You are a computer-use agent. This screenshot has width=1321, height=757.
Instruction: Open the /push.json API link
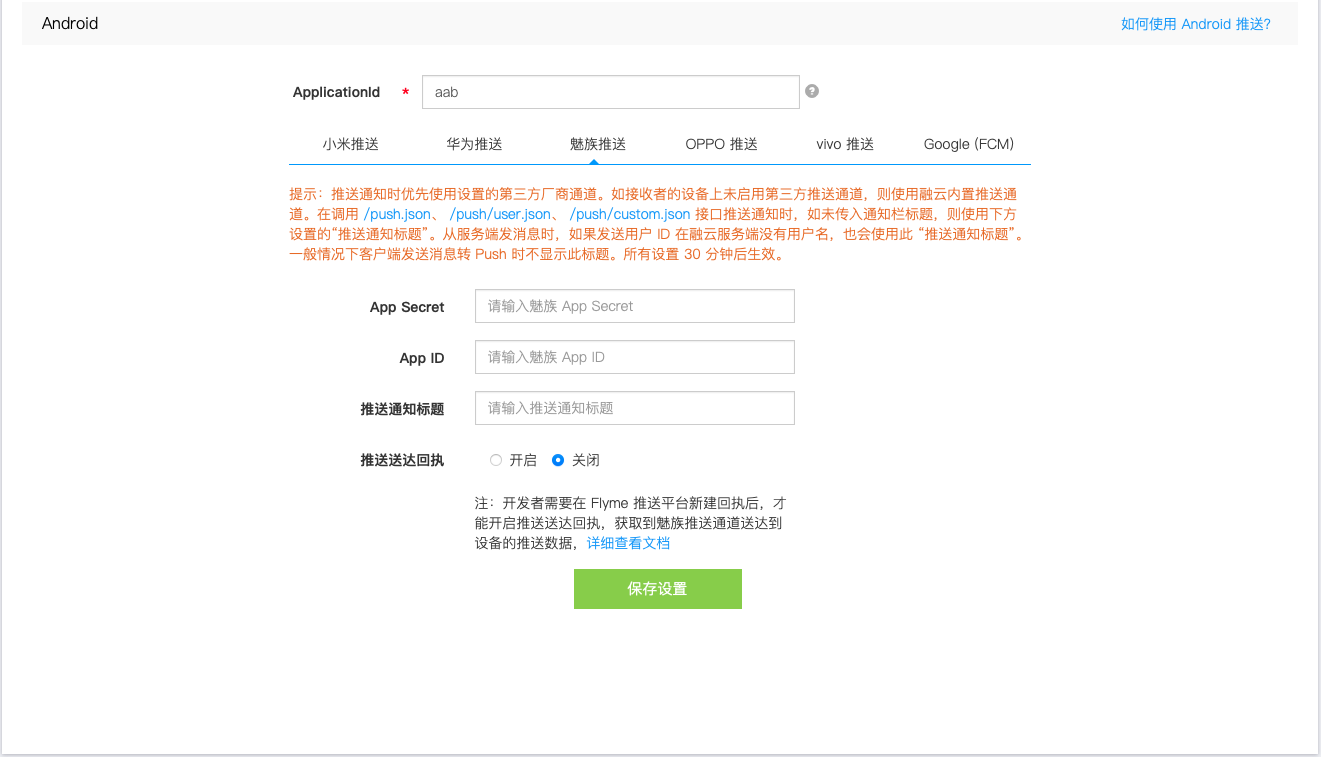pos(397,214)
